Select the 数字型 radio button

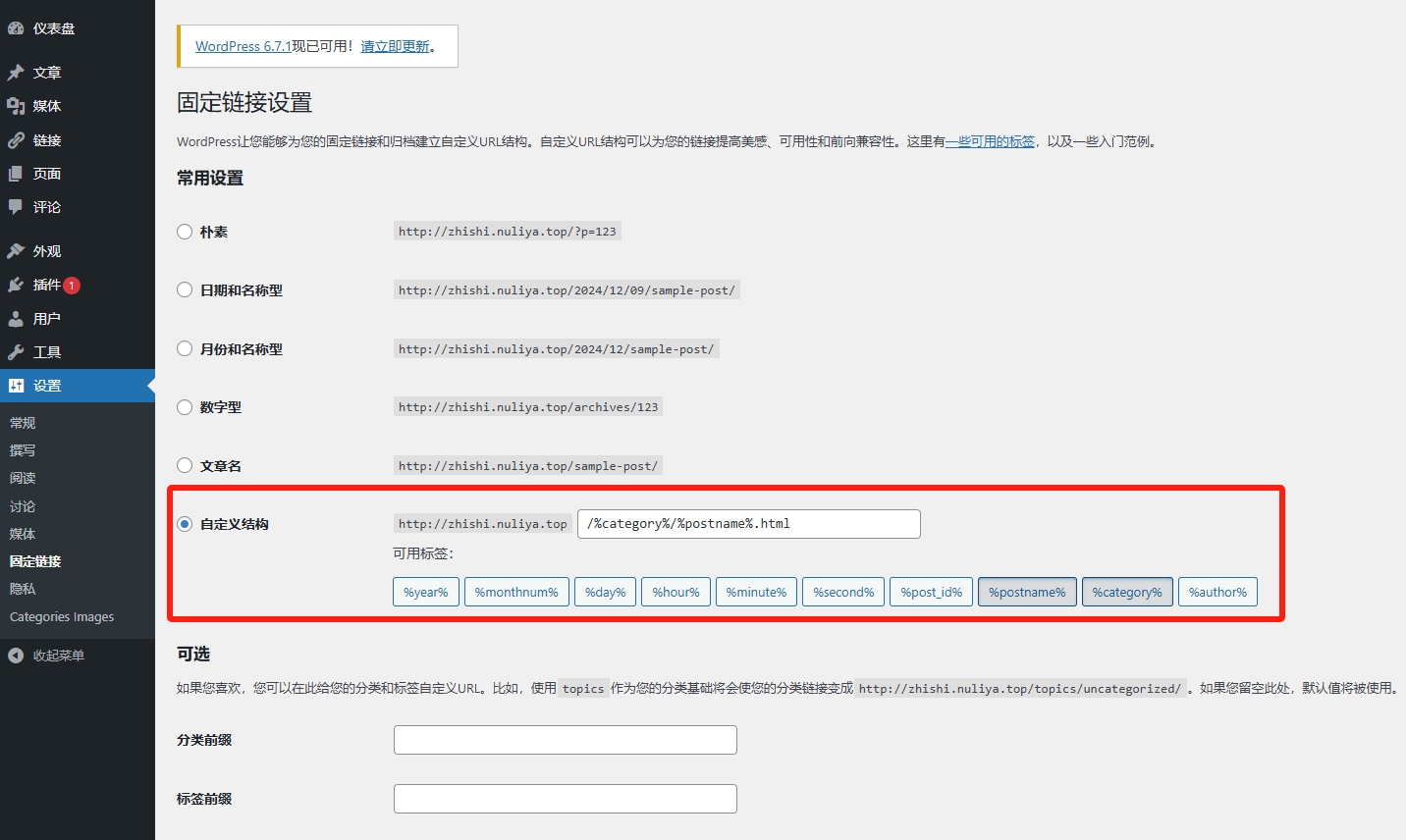point(185,406)
